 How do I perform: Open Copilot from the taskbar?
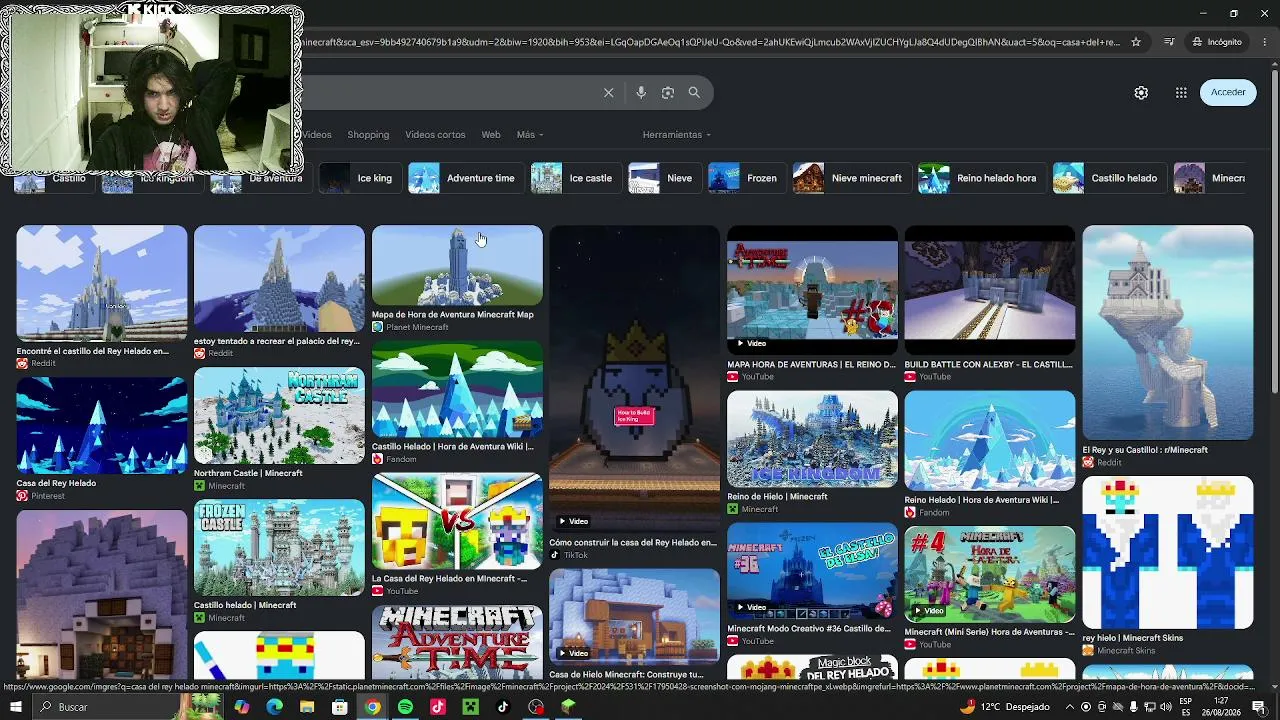pyautogui.click(x=241, y=707)
